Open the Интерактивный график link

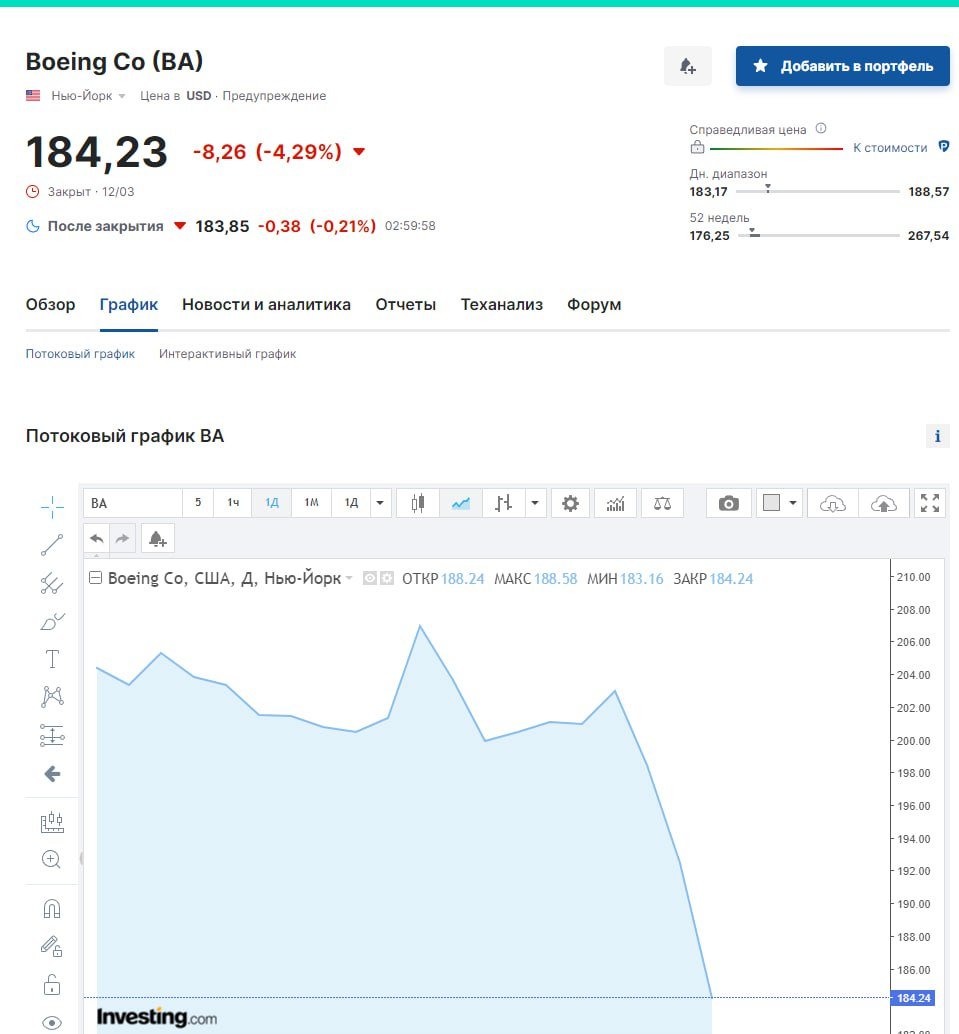227,354
